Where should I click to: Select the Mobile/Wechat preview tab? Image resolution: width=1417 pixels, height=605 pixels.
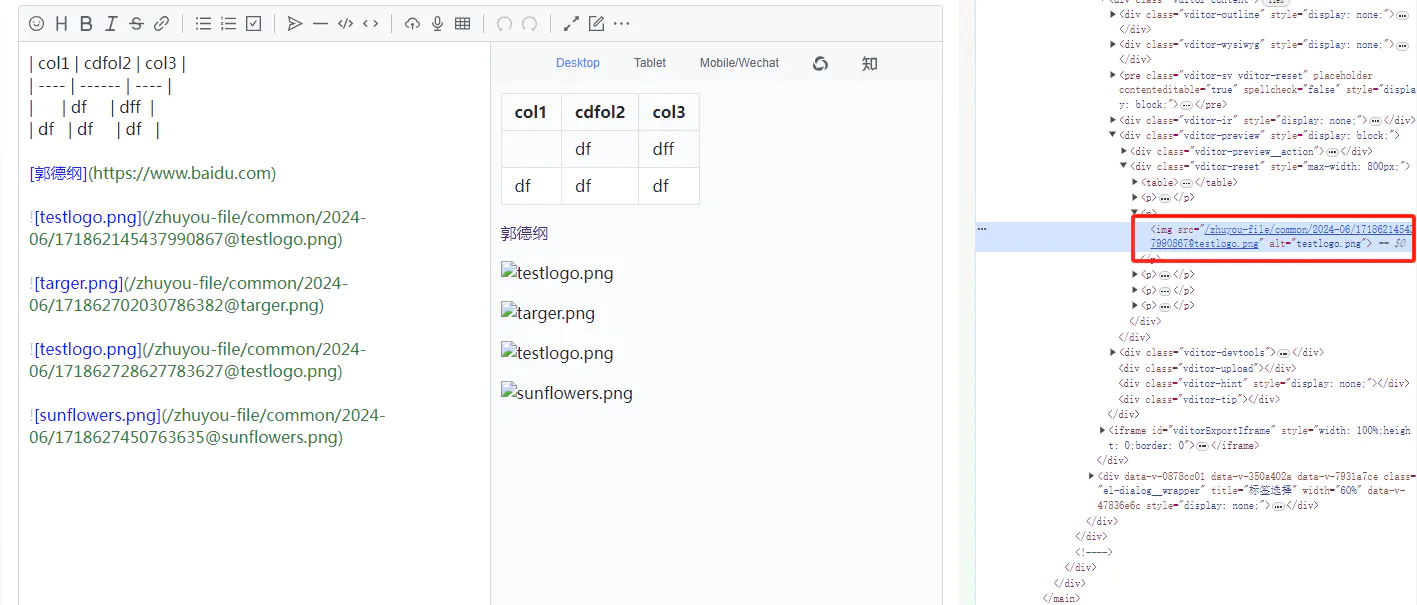[x=739, y=63]
